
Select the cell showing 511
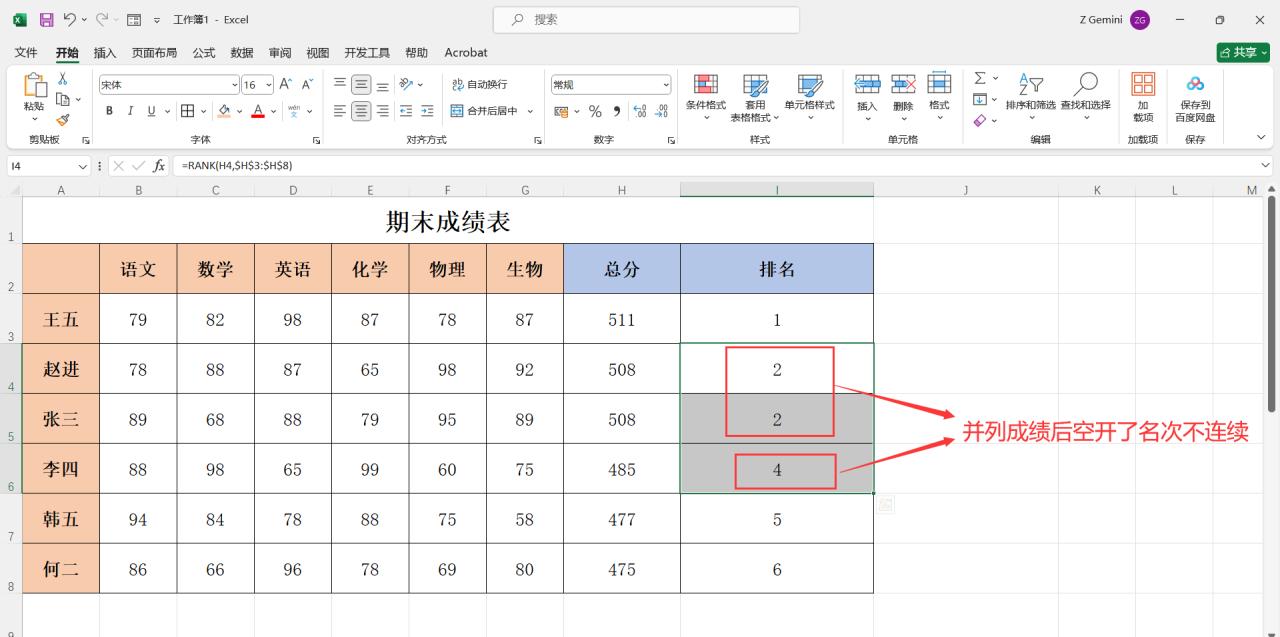(x=622, y=319)
